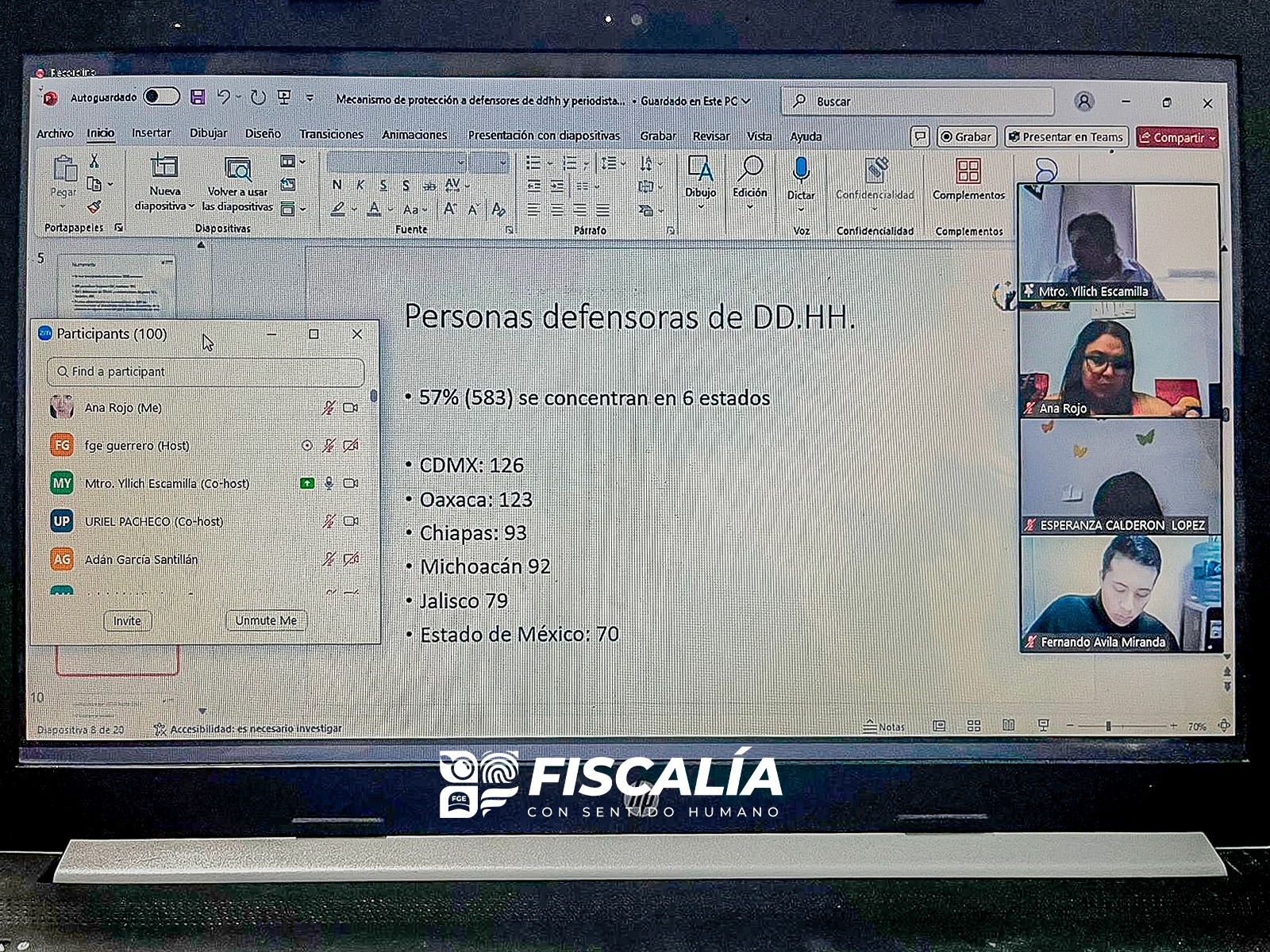Open the Archivo menu
This screenshot has width=1270, height=952.
[55, 133]
